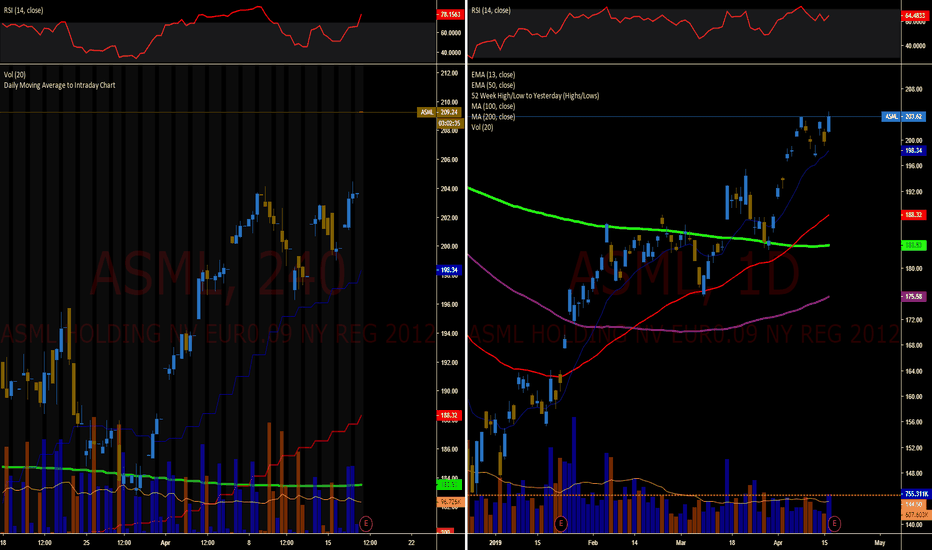932x550 pixels.
Task: Click the May label on daily time axis
Action: (x=880, y=542)
